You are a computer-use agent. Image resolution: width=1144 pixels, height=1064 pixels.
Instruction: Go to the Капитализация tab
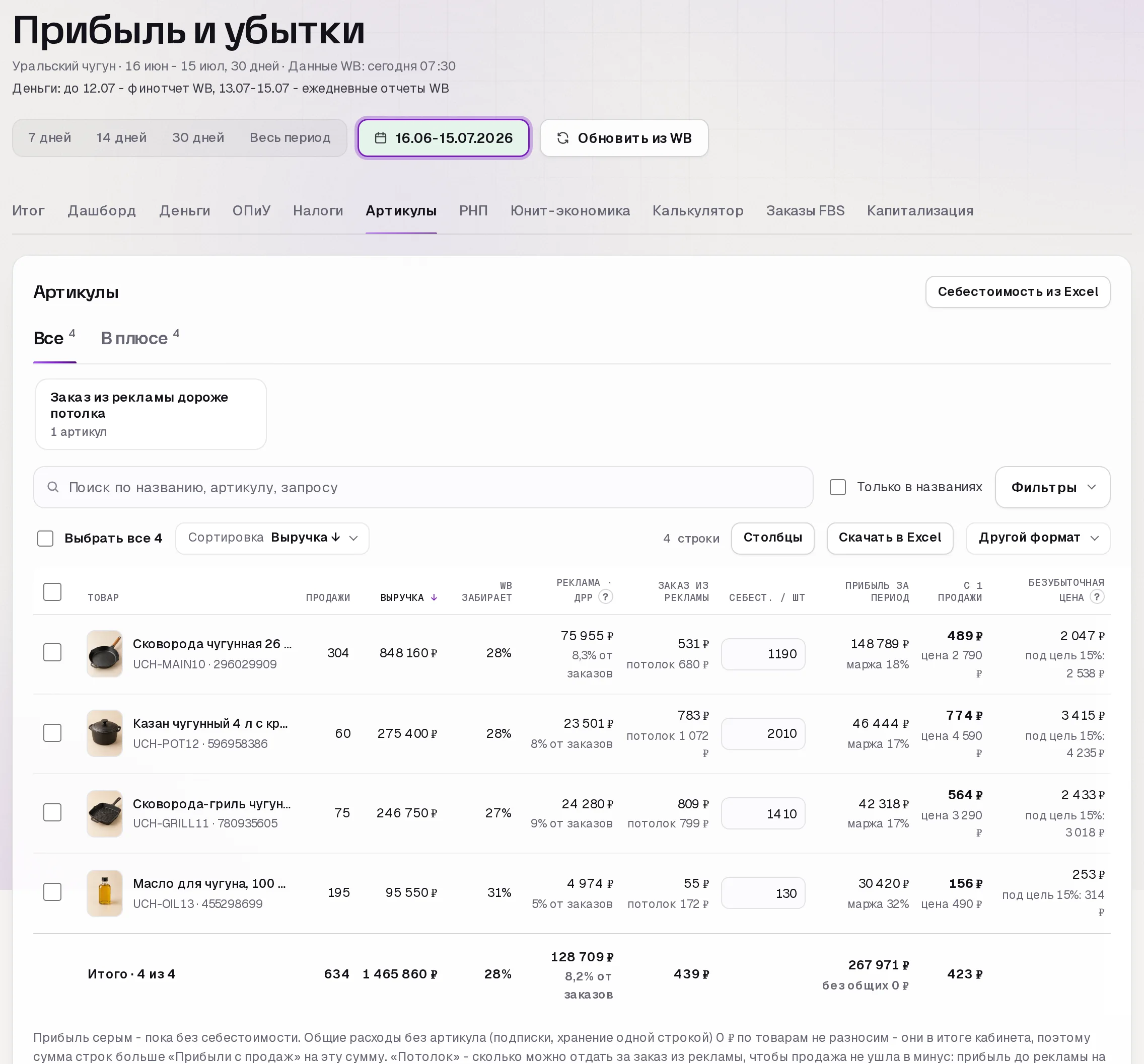coord(920,210)
